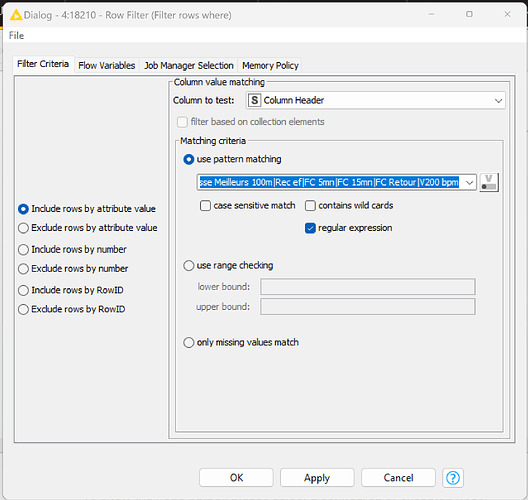Viewport: 528px width, 500px height.
Task: Click the String type 'S' icon for Column Header
Action: click(x=255, y=100)
